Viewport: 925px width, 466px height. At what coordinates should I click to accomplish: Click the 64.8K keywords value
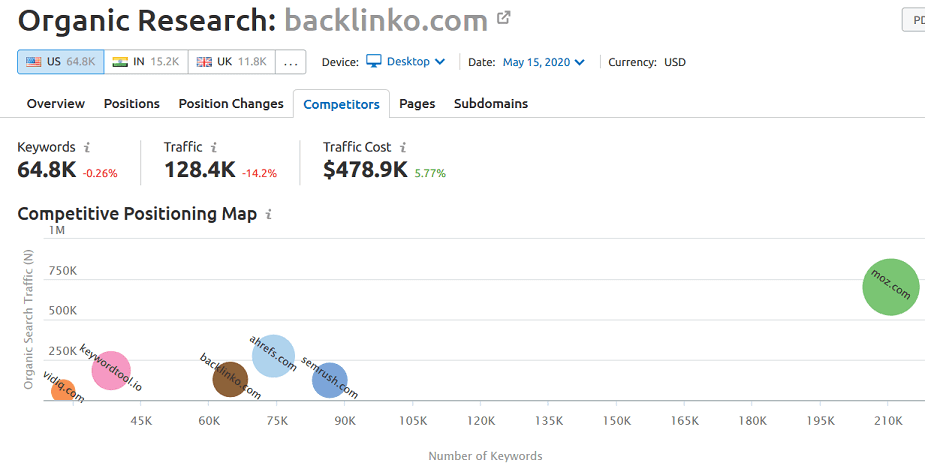tap(47, 170)
